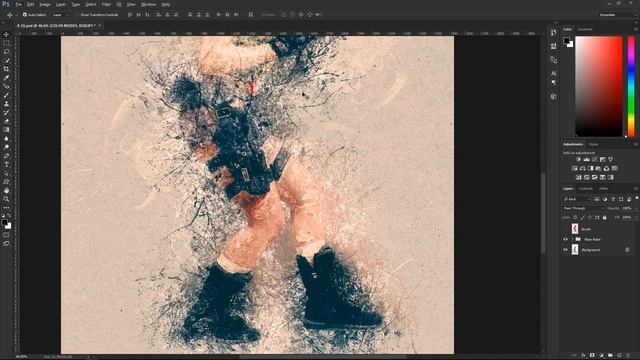
Task: Select the Blur tool
Action: tap(6, 138)
